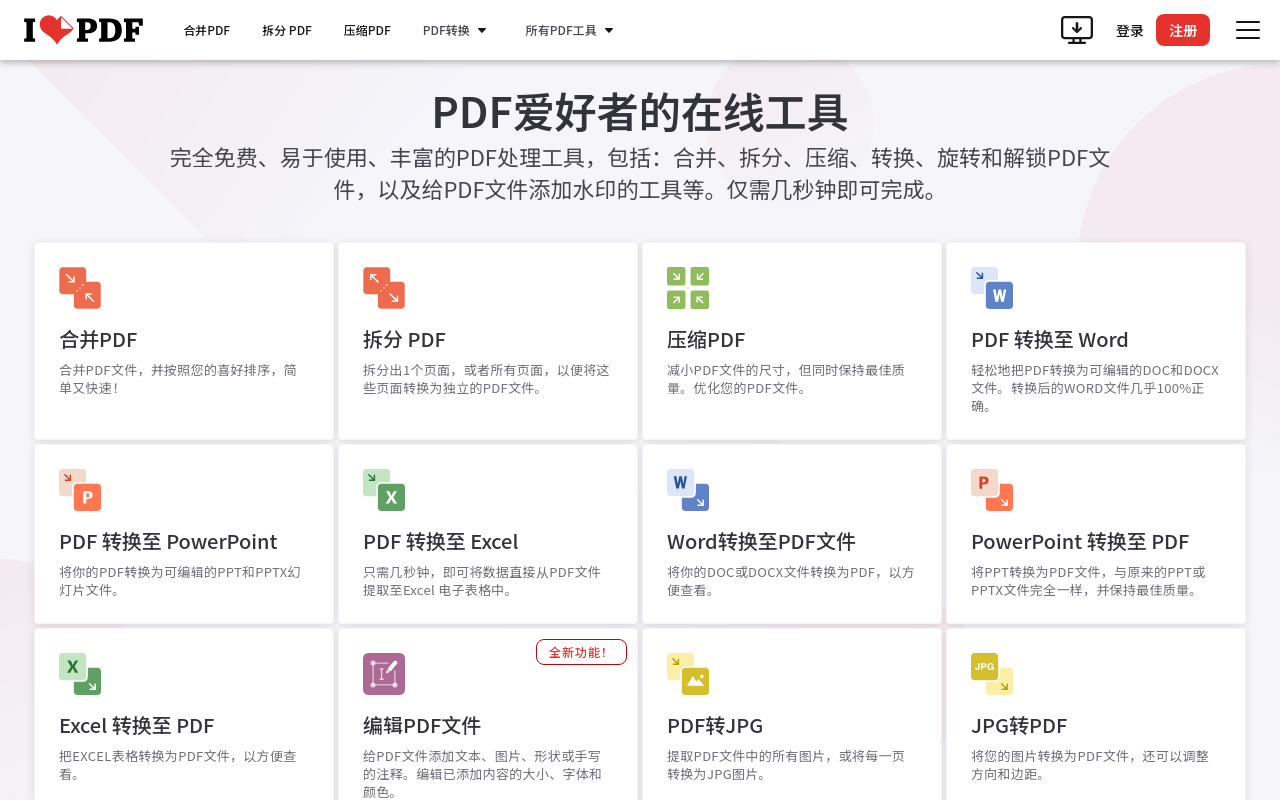Viewport: 1280px width, 800px height.
Task: Click the iLovePDF logo
Action: pyautogui.click(x=83, y=30)
